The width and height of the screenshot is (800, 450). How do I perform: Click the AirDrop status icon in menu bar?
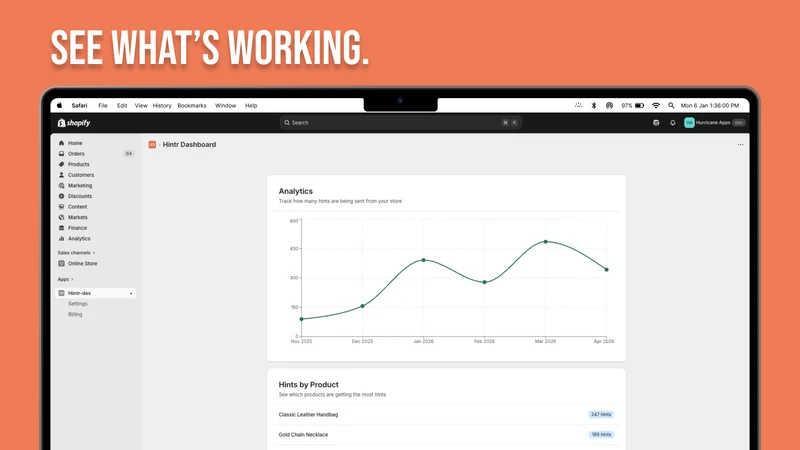[609, 106]
